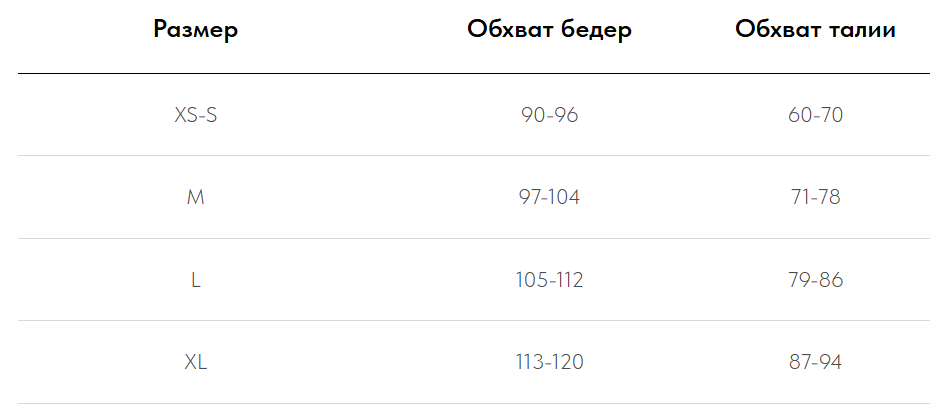Viewport: 949px width, 409px height.
Task: Click hip value 113-120
Action: click(550, 362)
